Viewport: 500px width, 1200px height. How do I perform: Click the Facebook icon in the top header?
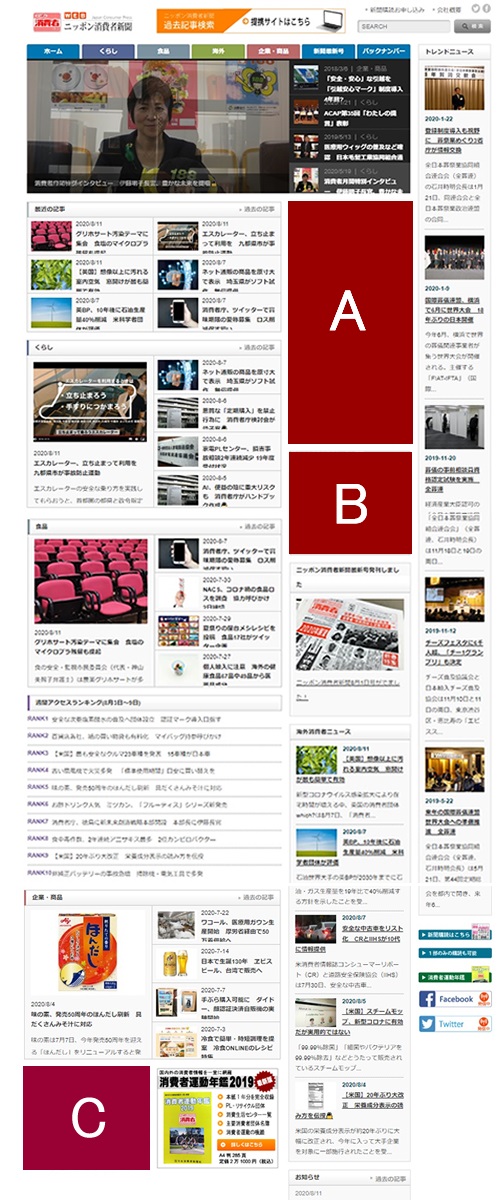point(488,9)
